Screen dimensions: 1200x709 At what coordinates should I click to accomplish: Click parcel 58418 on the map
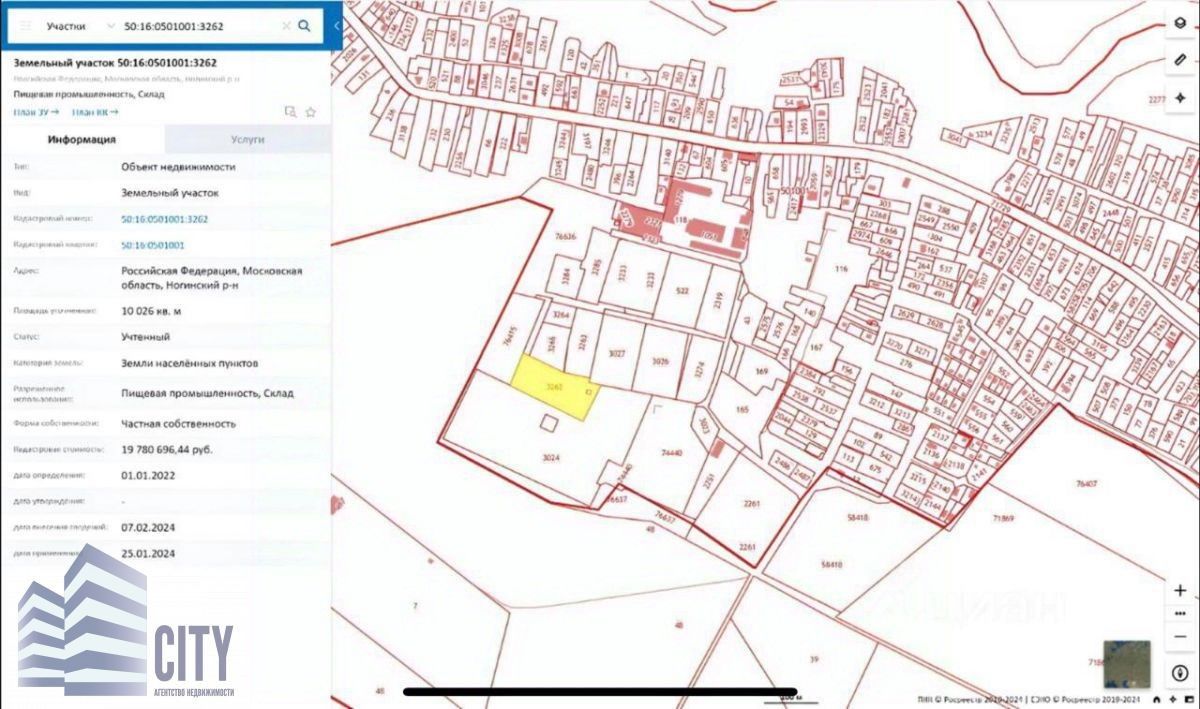coord(858,518)
